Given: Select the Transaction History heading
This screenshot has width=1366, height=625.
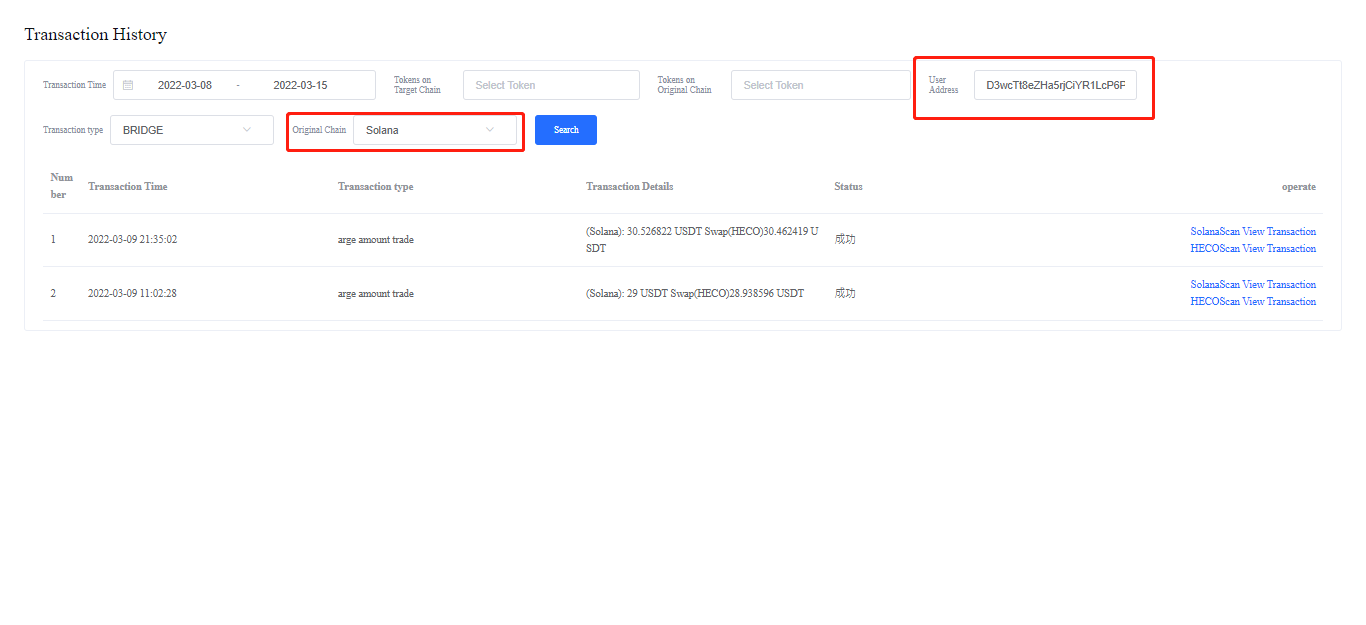Looking at the screenshot, I should 95,34.
